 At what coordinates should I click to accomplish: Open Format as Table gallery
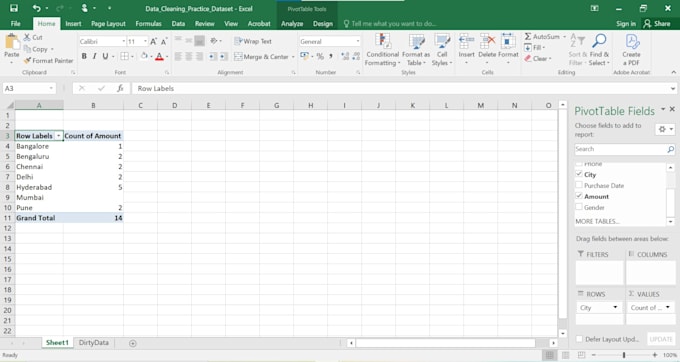(x=416, y=50)
